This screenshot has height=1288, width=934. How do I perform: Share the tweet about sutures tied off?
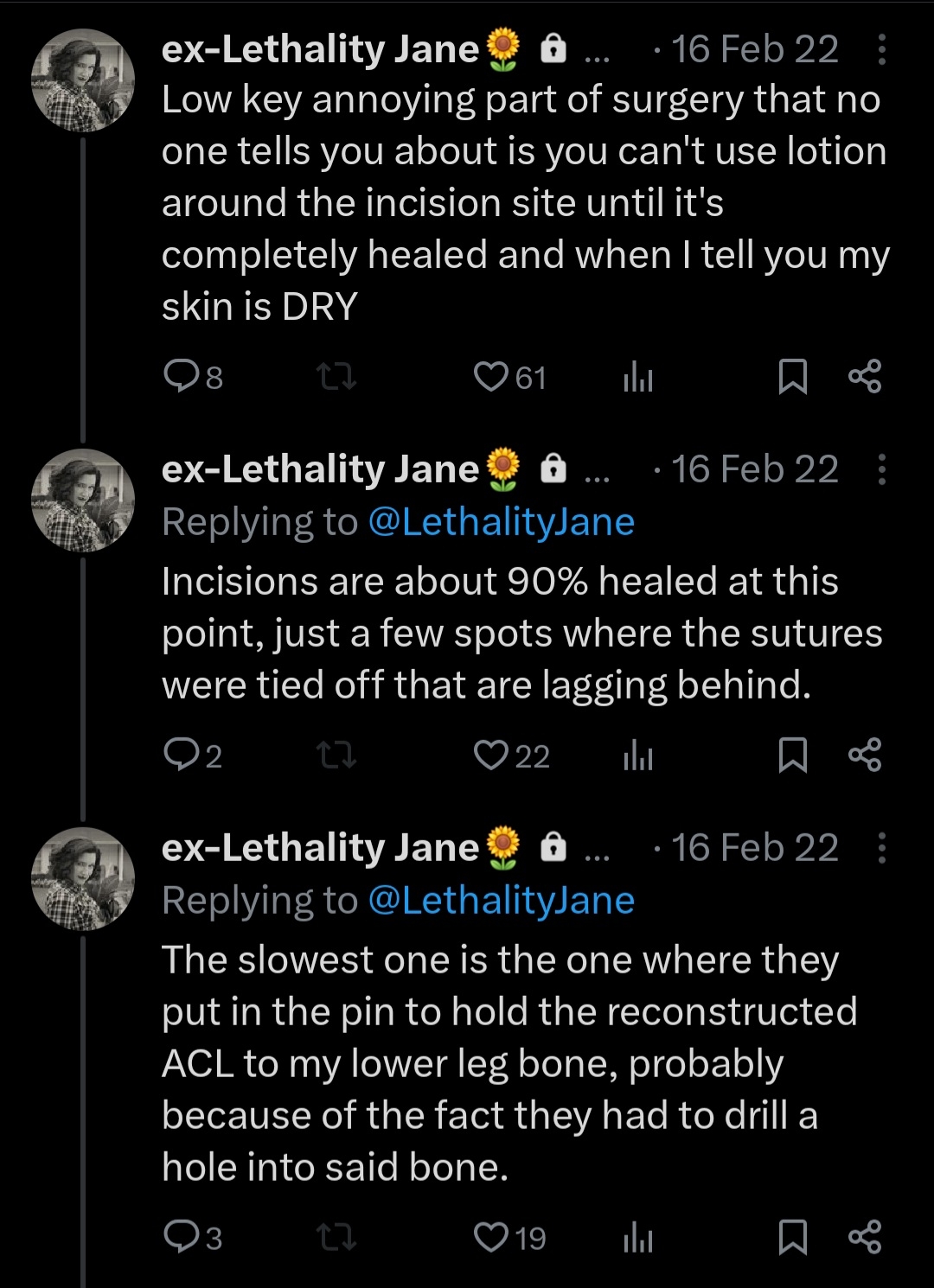(x=865, y=756)
